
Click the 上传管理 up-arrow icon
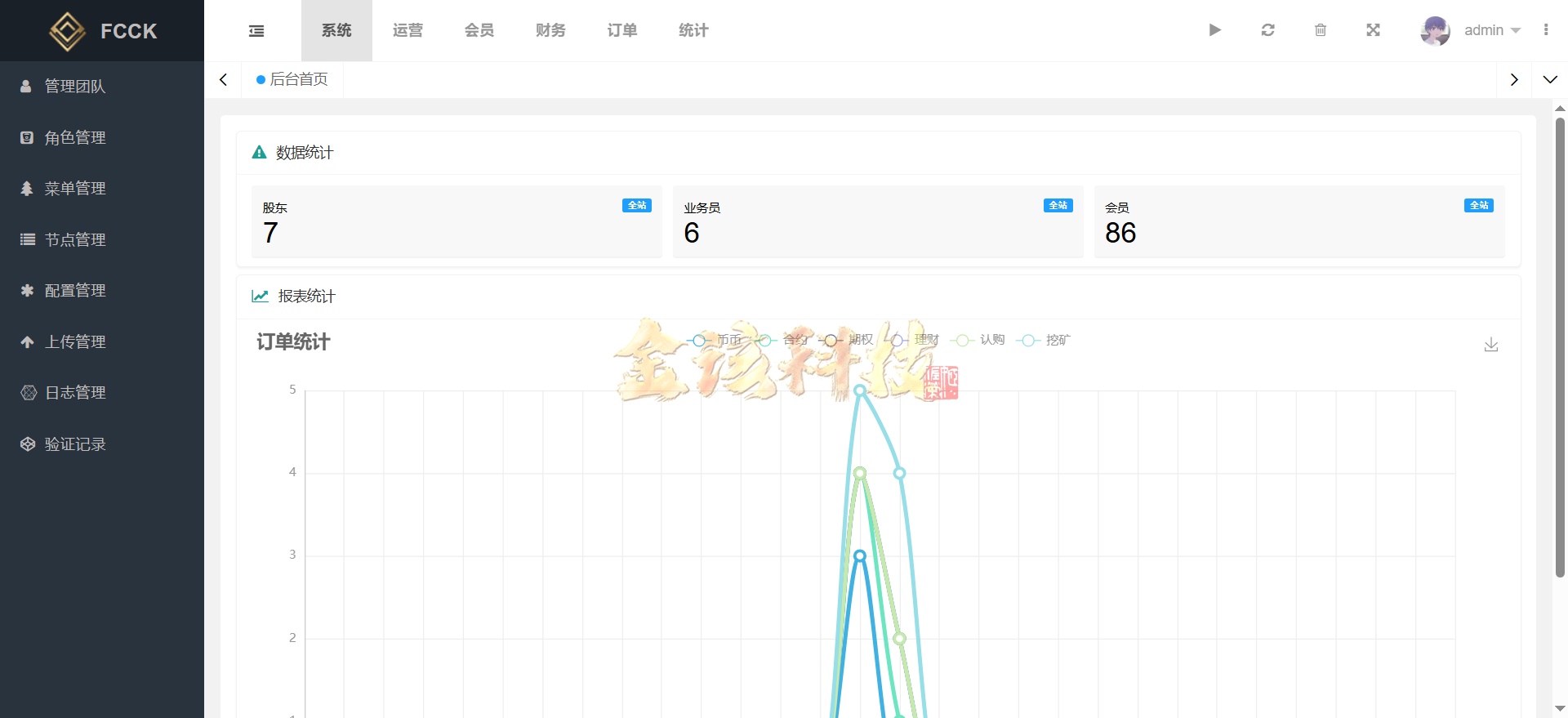pyautogui.click(x=27, y=342)
